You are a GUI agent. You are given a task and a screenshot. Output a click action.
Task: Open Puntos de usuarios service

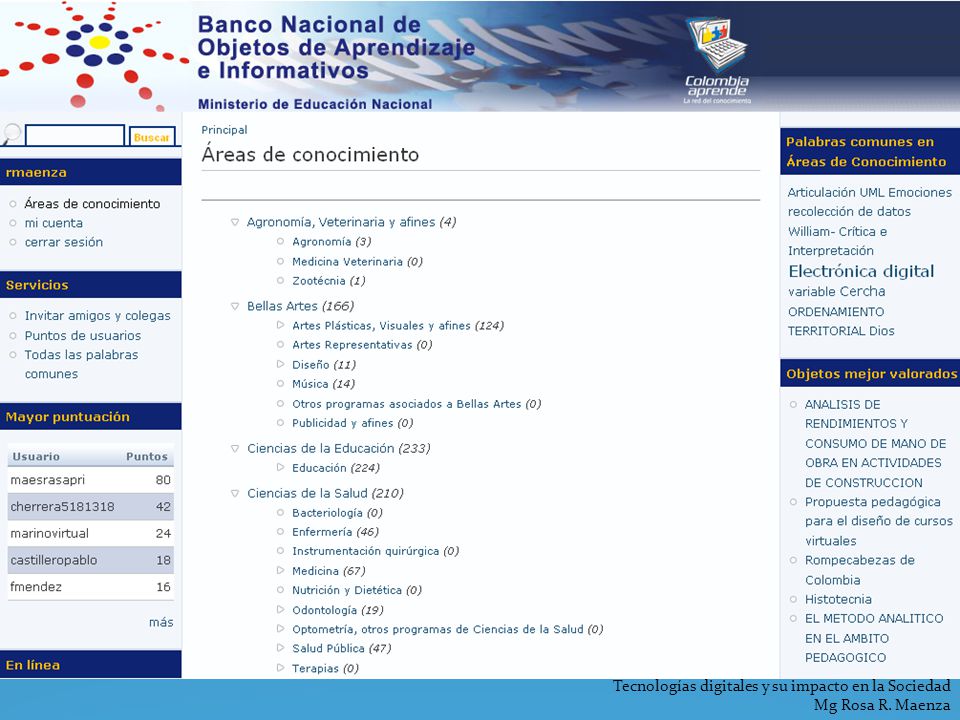point(83,336)
